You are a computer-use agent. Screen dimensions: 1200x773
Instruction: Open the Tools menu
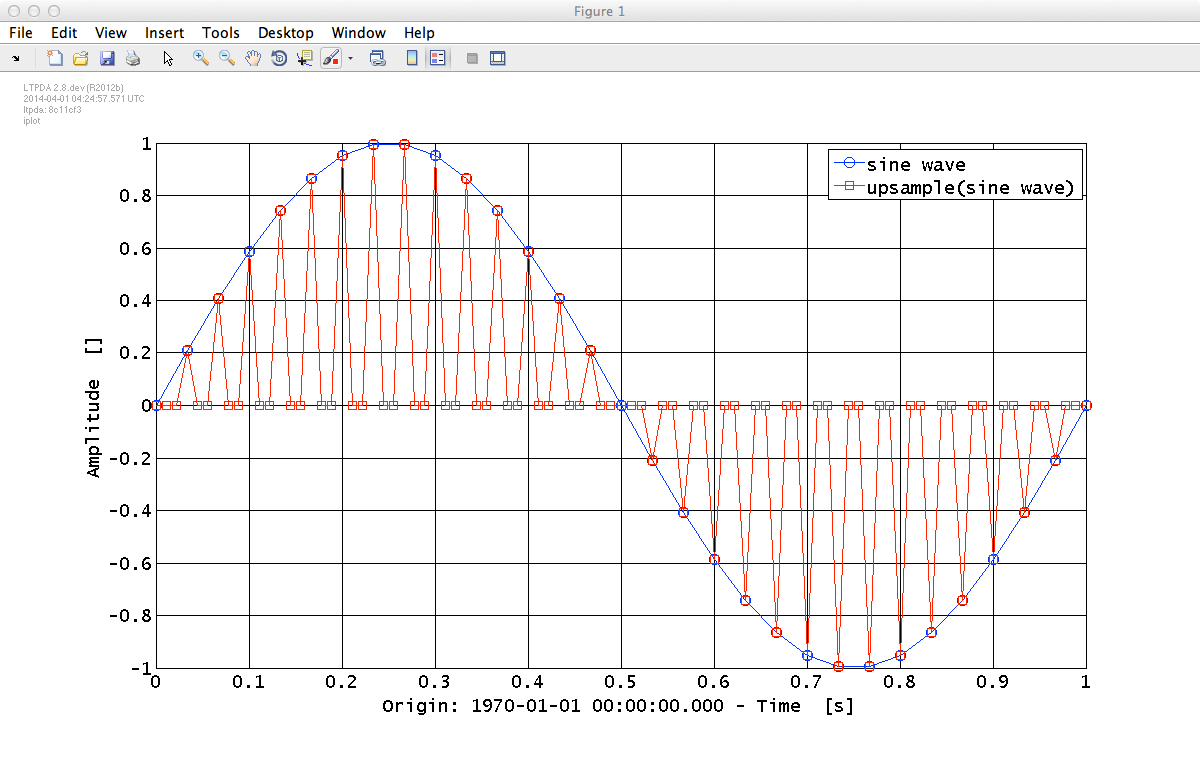[221, 33]
